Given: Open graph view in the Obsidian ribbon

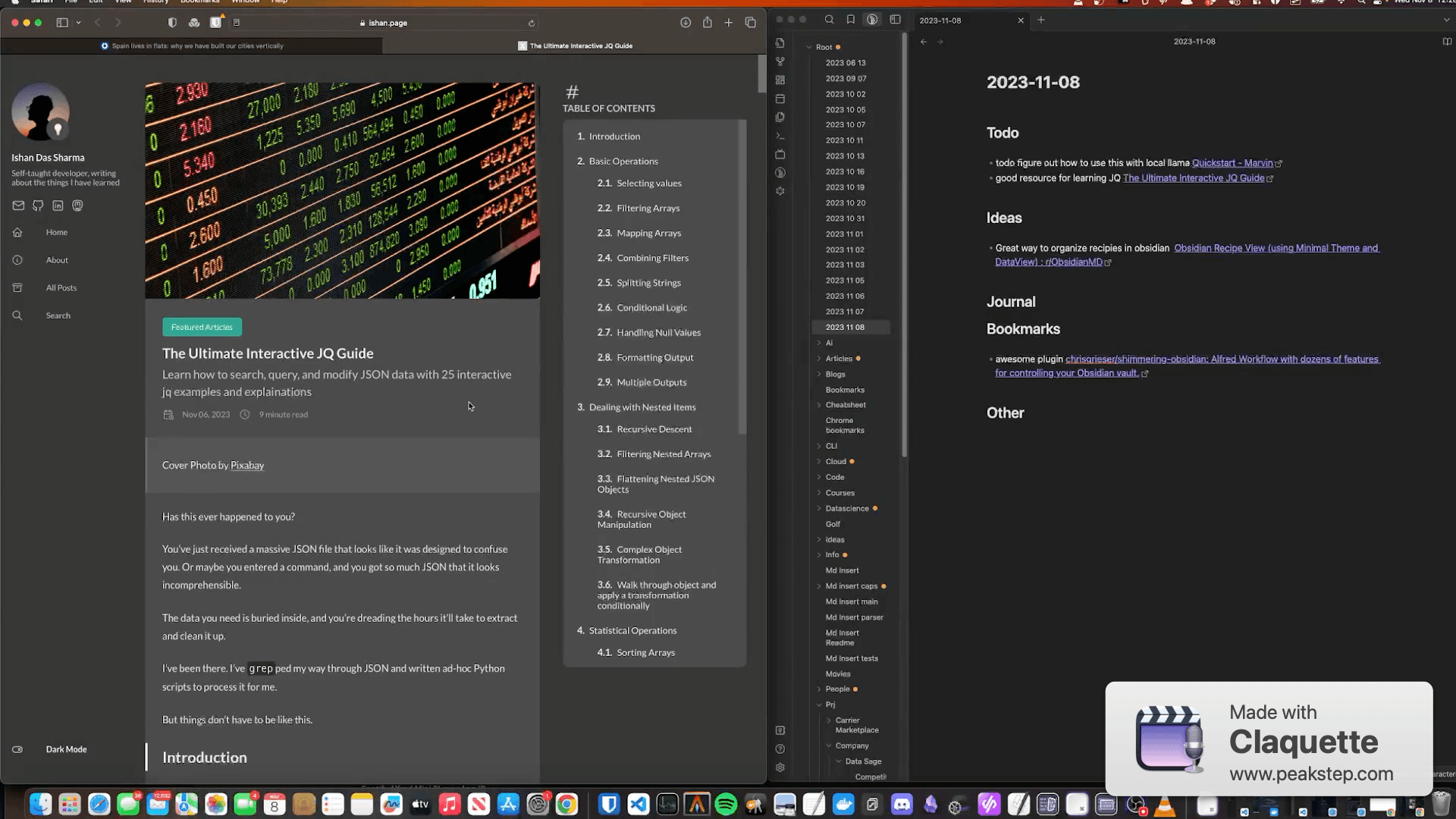Looking at the screenshot, I should point(780,61).
